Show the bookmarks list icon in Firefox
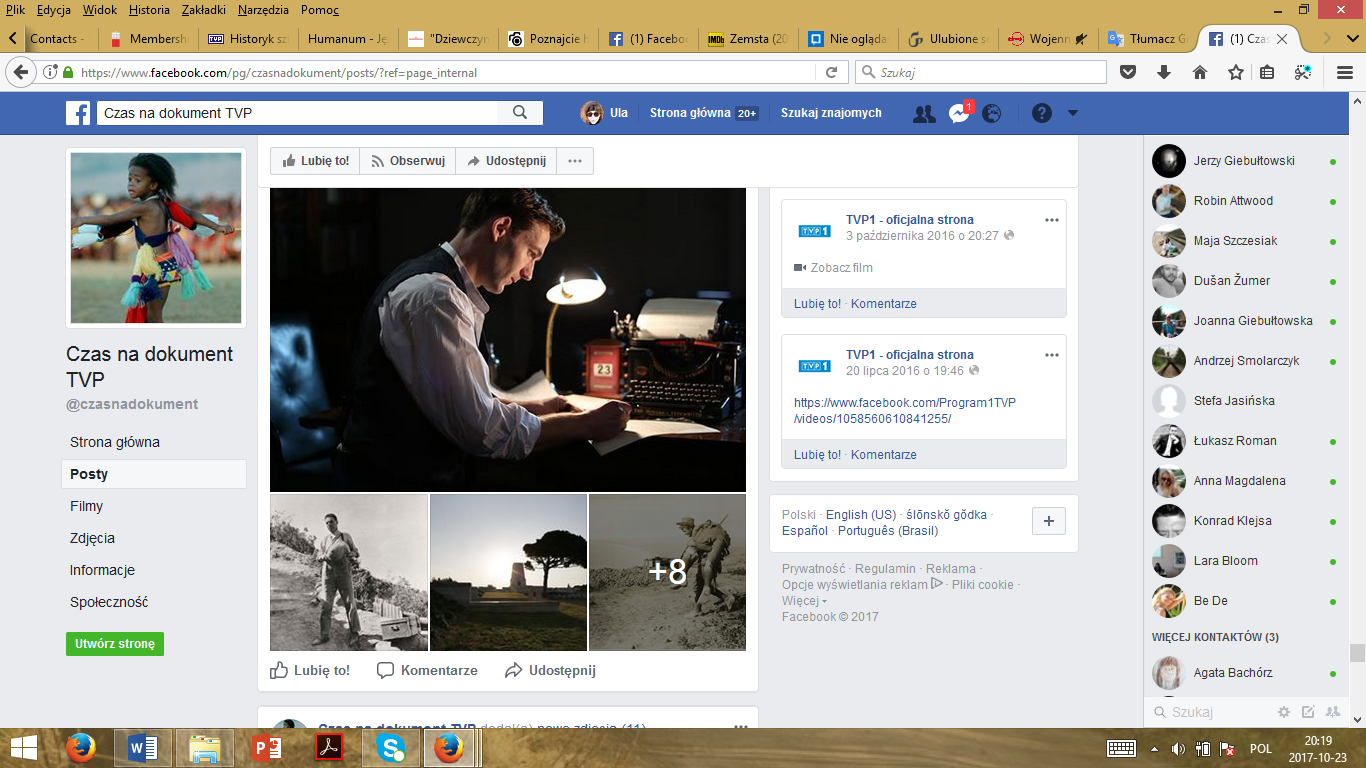 click(1266, 72)
